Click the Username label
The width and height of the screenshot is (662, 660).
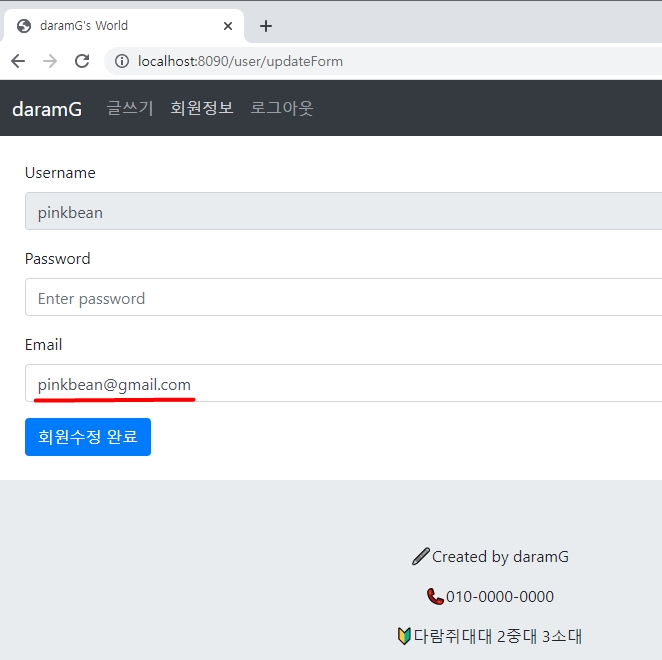pos(60,173)
